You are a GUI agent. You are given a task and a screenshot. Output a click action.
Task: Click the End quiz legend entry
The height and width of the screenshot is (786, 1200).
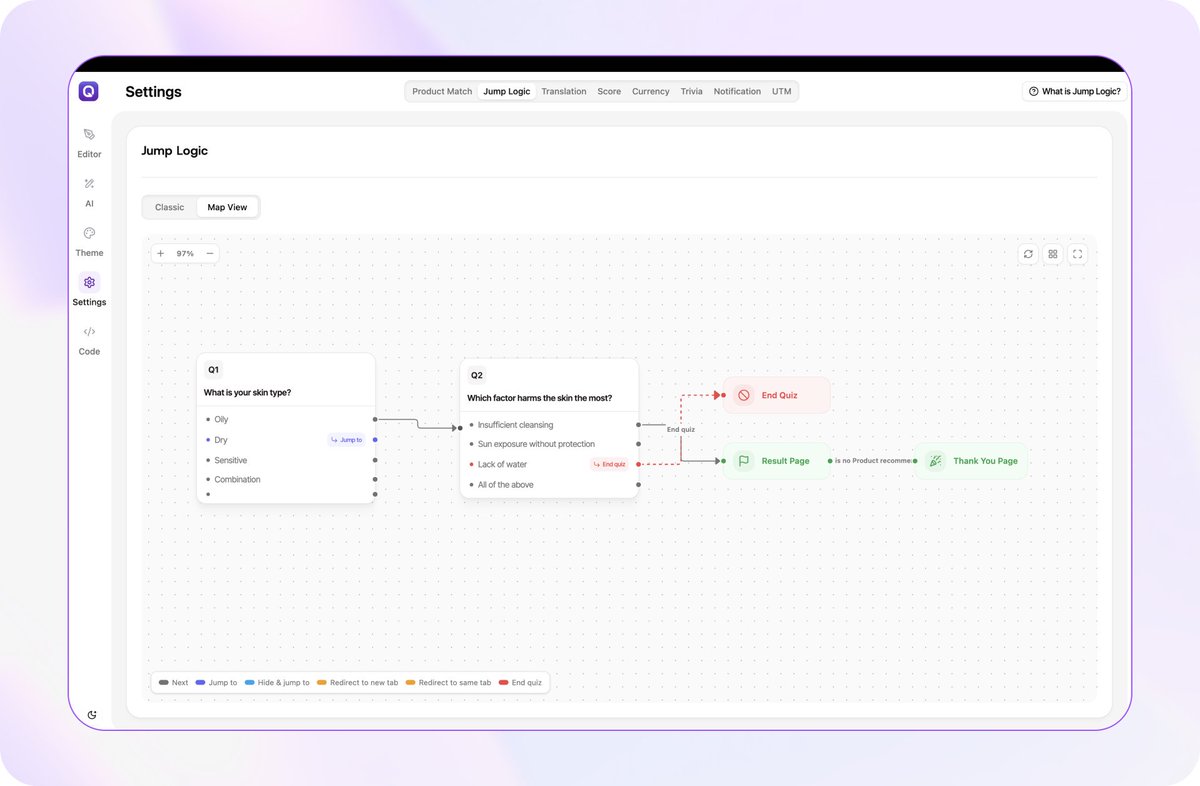pyautogui.click(x=520, y=683)
